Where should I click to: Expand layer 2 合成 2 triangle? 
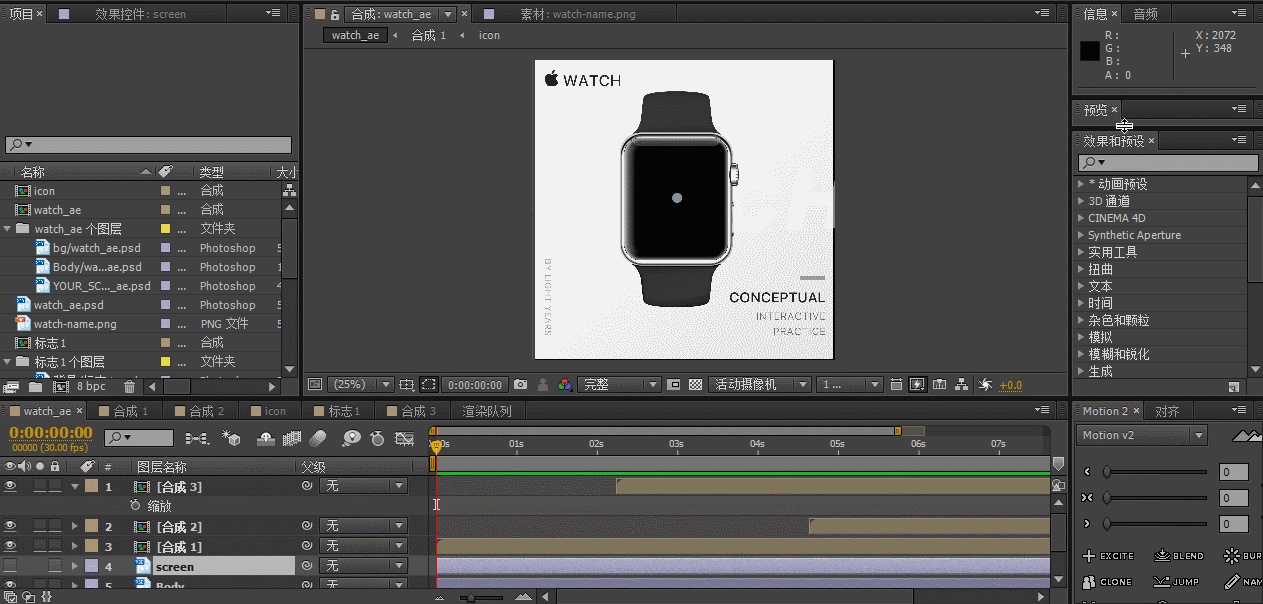pos(75,526)
